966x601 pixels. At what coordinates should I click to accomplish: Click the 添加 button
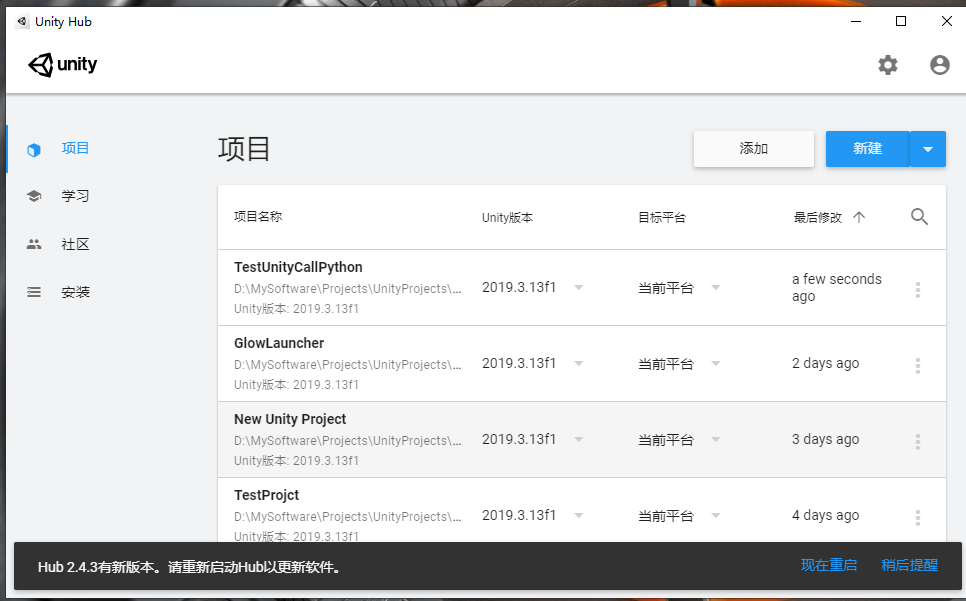coord(753,148)
